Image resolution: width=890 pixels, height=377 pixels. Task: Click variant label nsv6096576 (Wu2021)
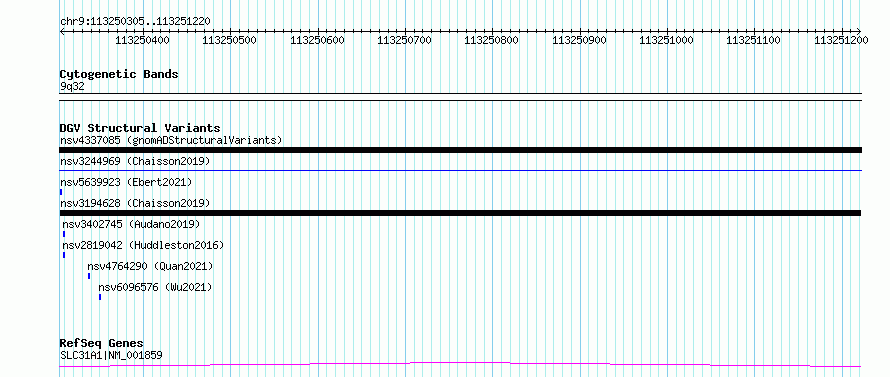(155, 287)
